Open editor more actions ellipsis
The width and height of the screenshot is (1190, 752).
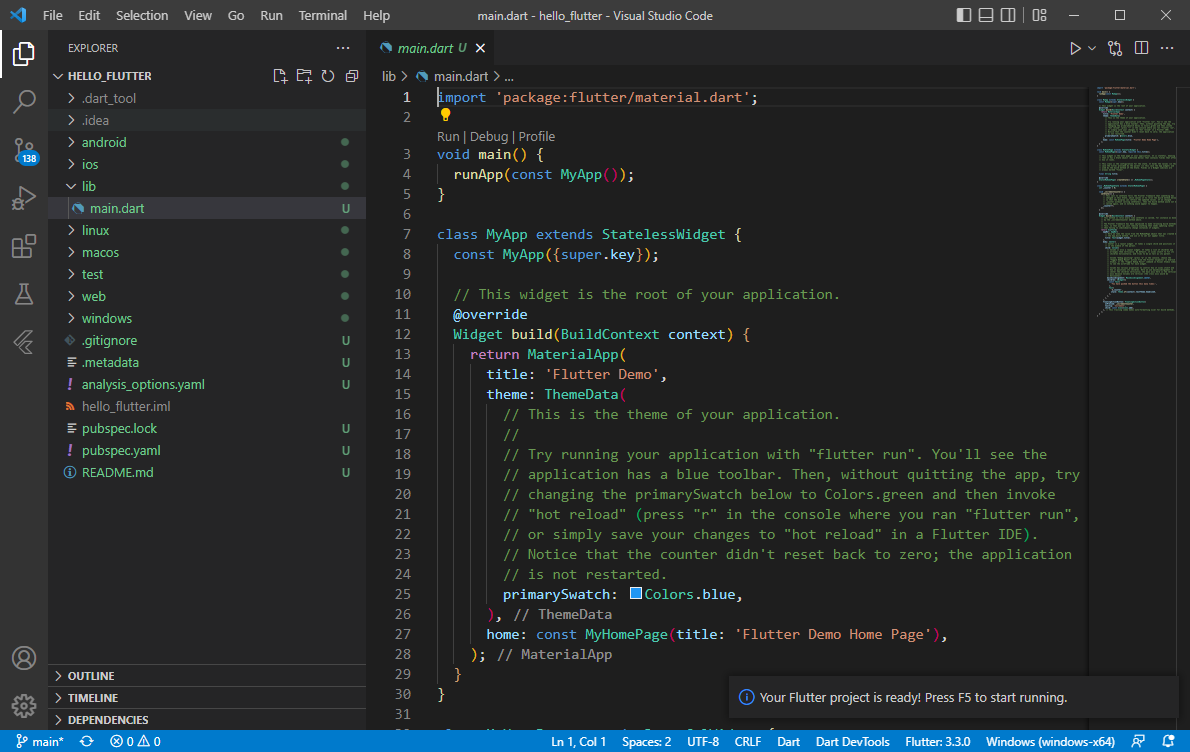(1167, 48)
